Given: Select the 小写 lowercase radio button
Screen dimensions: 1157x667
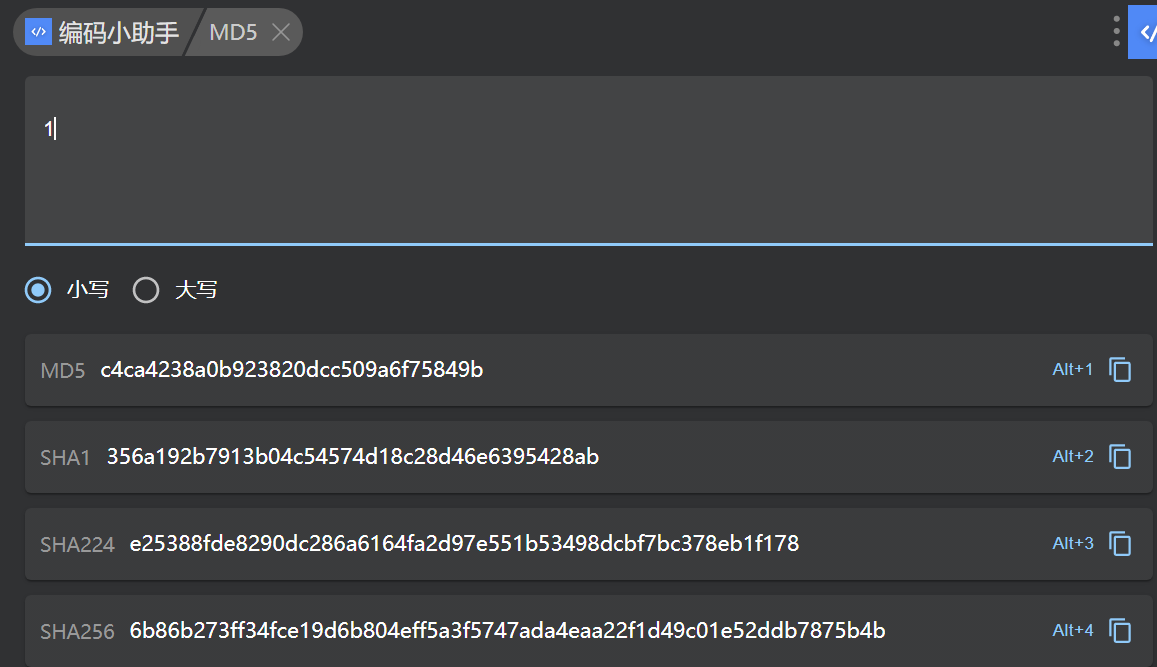Looking at the screenshot, I should [x=38, y=291].
